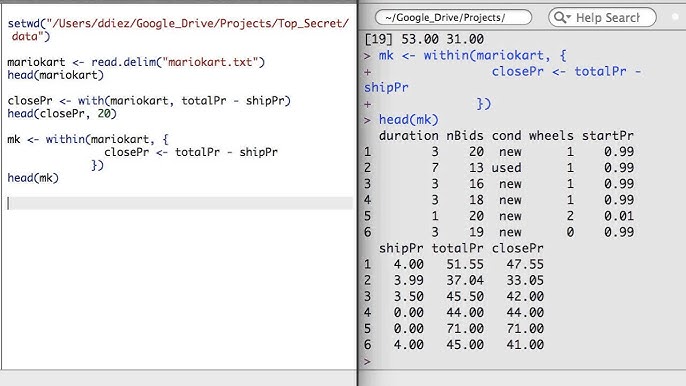Click the indented closePr assignment line in editor

(x=191, y=152)
